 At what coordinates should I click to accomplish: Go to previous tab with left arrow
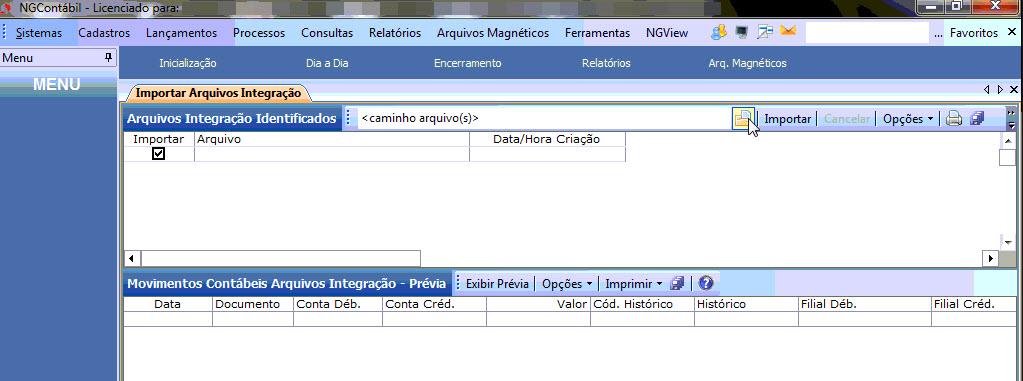[x=986, y=89]
